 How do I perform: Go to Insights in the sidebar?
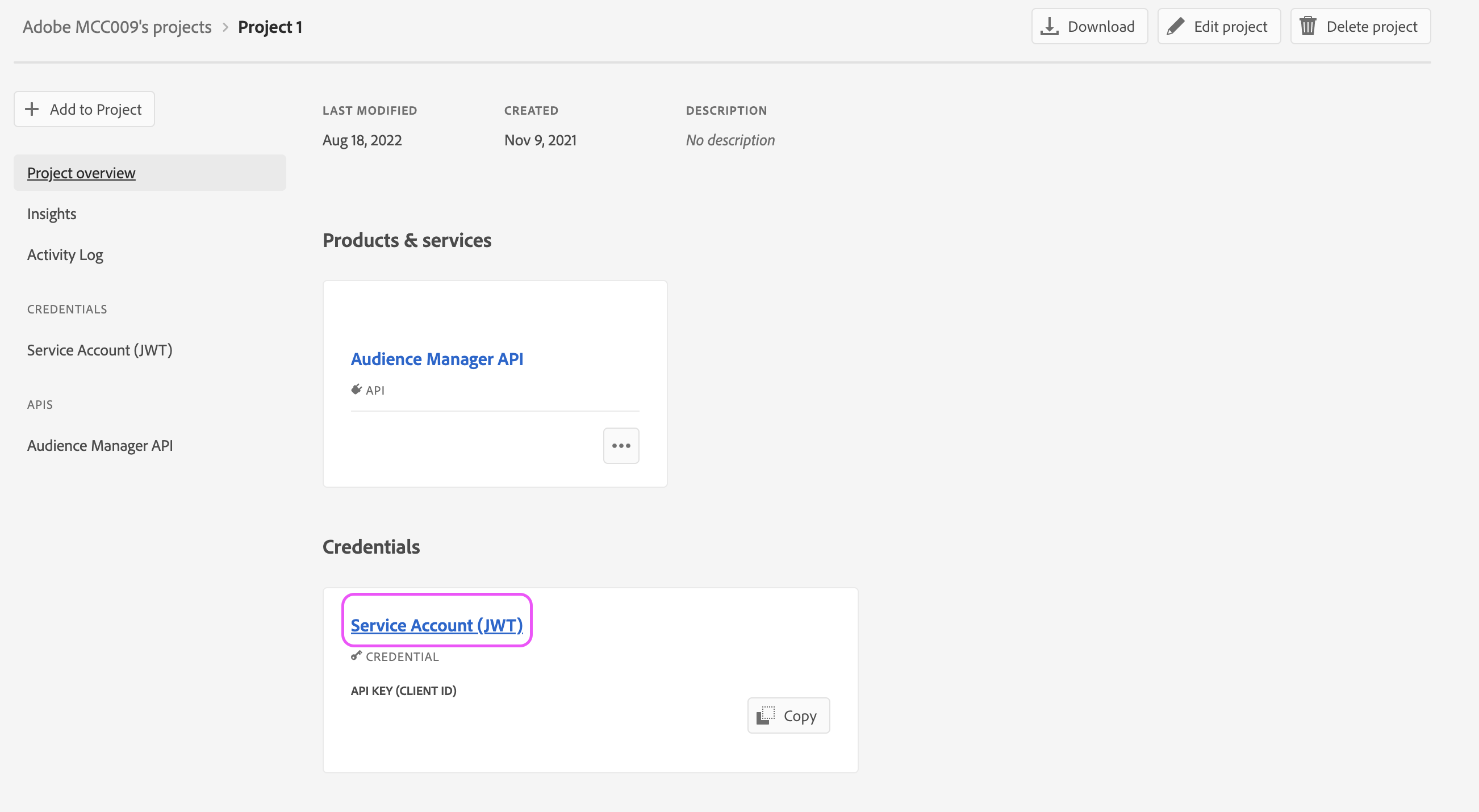52,214
